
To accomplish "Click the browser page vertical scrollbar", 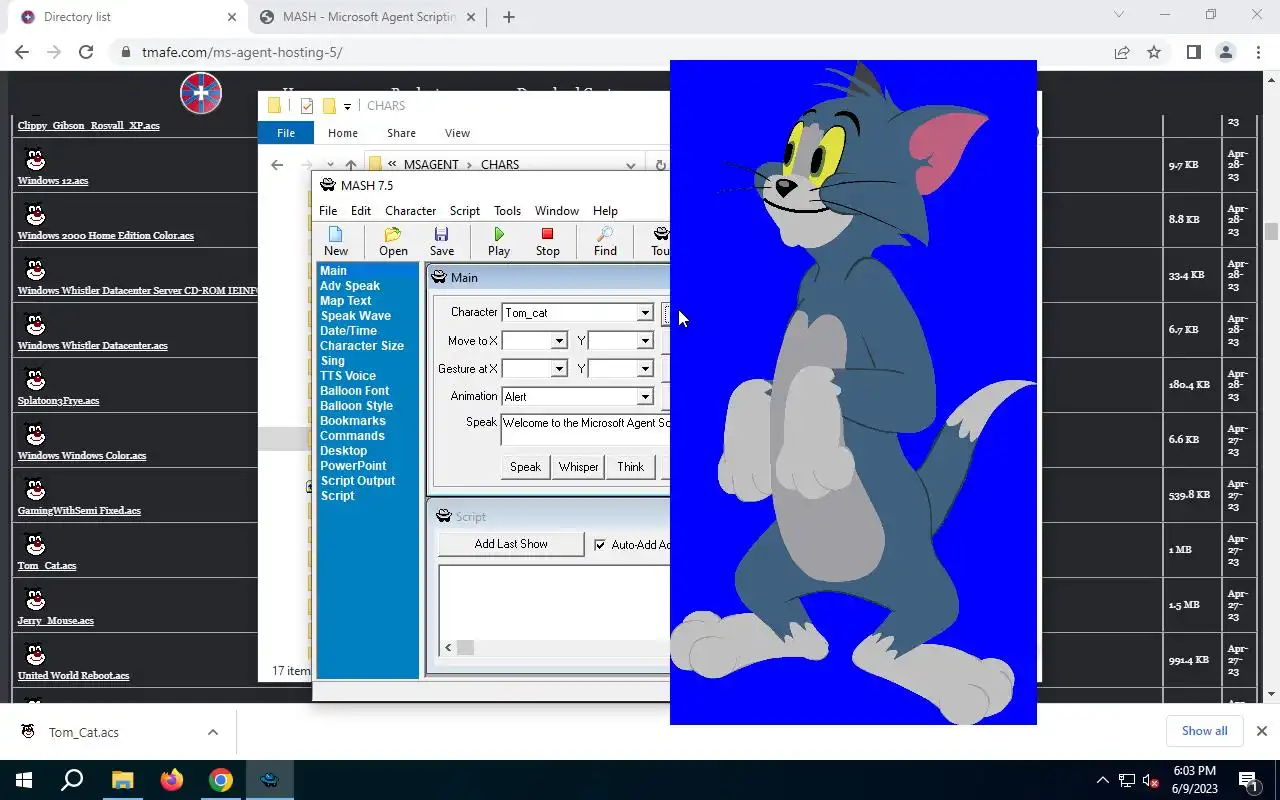I will [x=1271, y=232].
